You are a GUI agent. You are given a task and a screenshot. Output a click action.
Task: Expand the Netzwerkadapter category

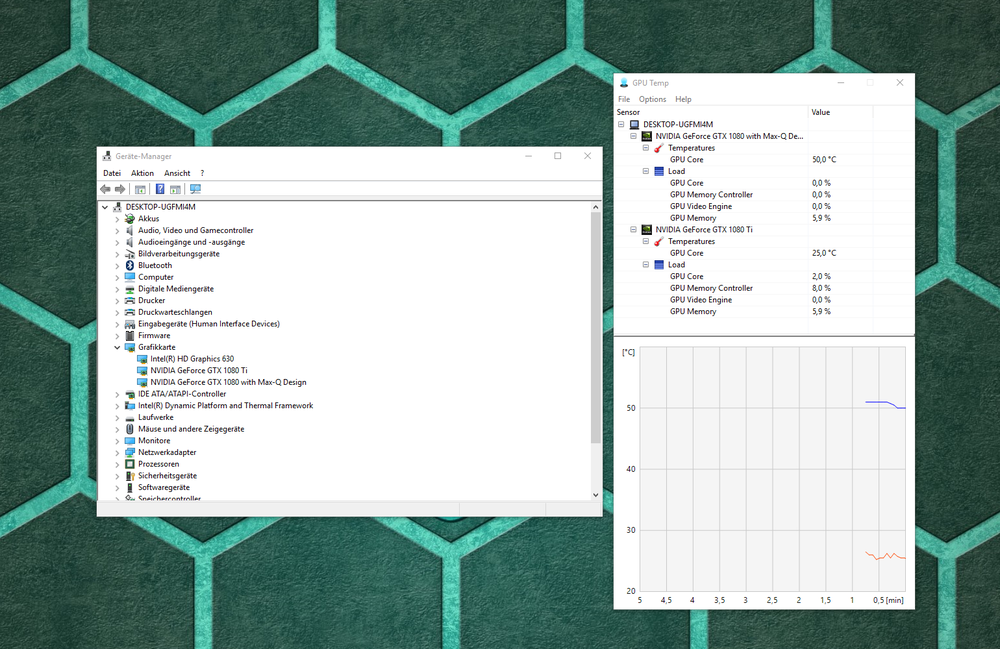117,452
